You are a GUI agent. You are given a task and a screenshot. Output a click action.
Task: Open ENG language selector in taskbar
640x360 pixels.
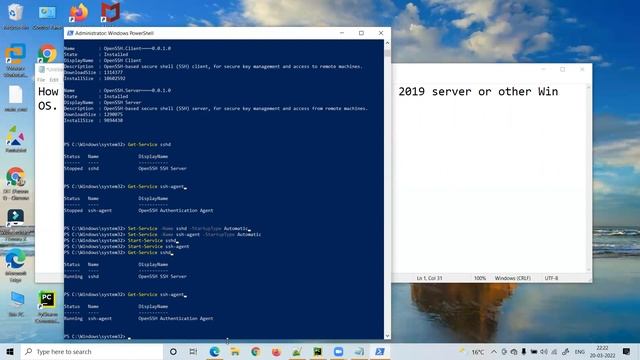579,351
